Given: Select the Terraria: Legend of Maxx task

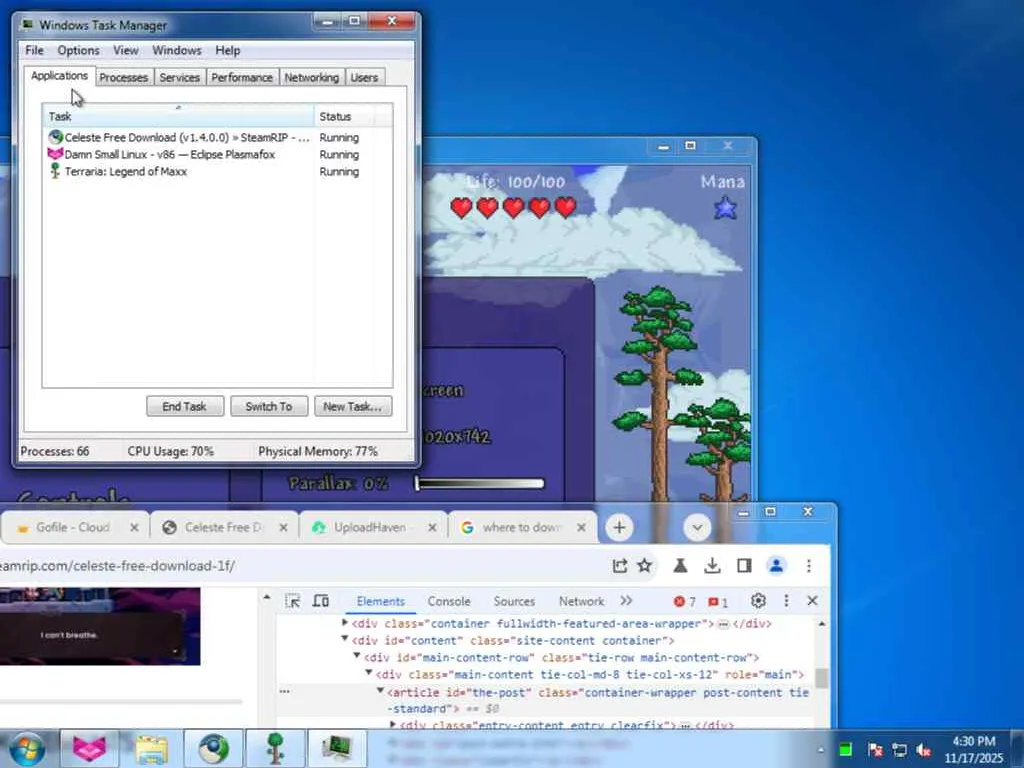Looking at the screenshot, I should (217, 171).
